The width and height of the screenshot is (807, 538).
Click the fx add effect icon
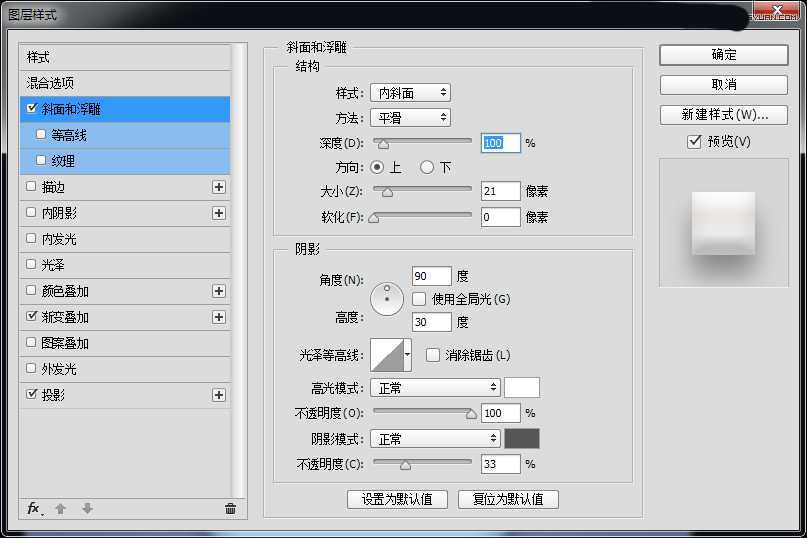(33, 508)
